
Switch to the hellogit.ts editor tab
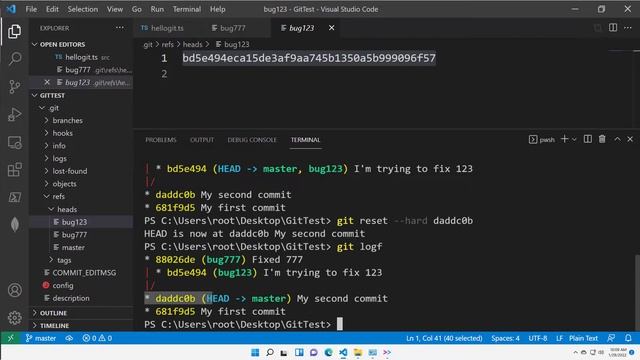tap(167, 28)
